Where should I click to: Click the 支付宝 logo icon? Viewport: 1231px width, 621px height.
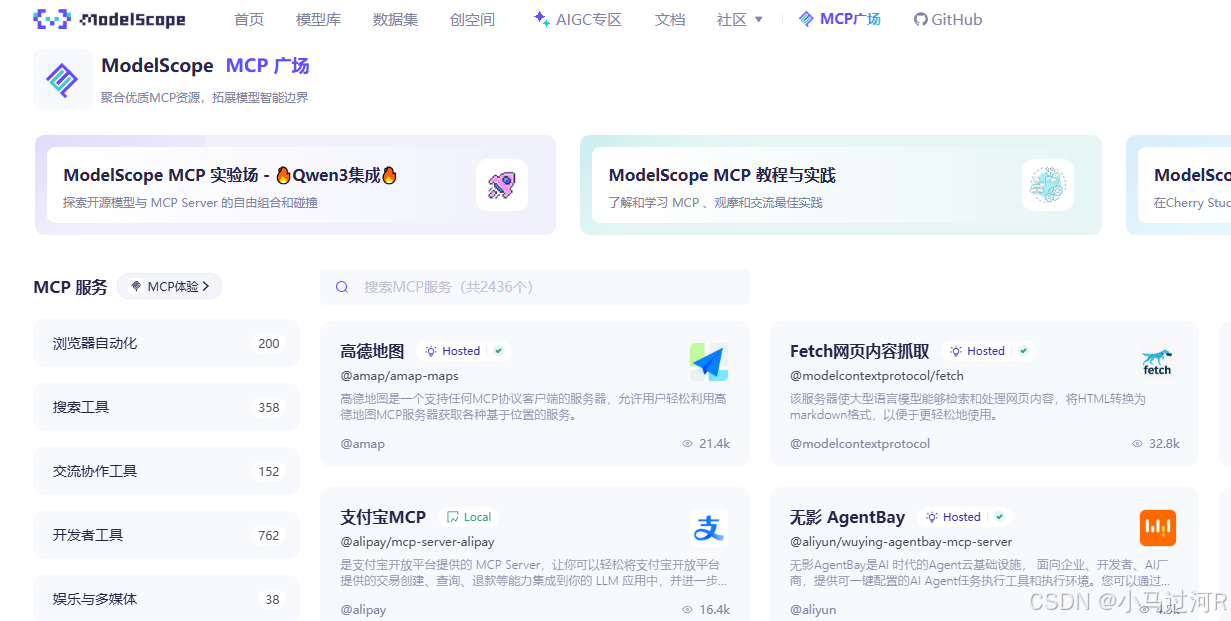pos(708,528)
